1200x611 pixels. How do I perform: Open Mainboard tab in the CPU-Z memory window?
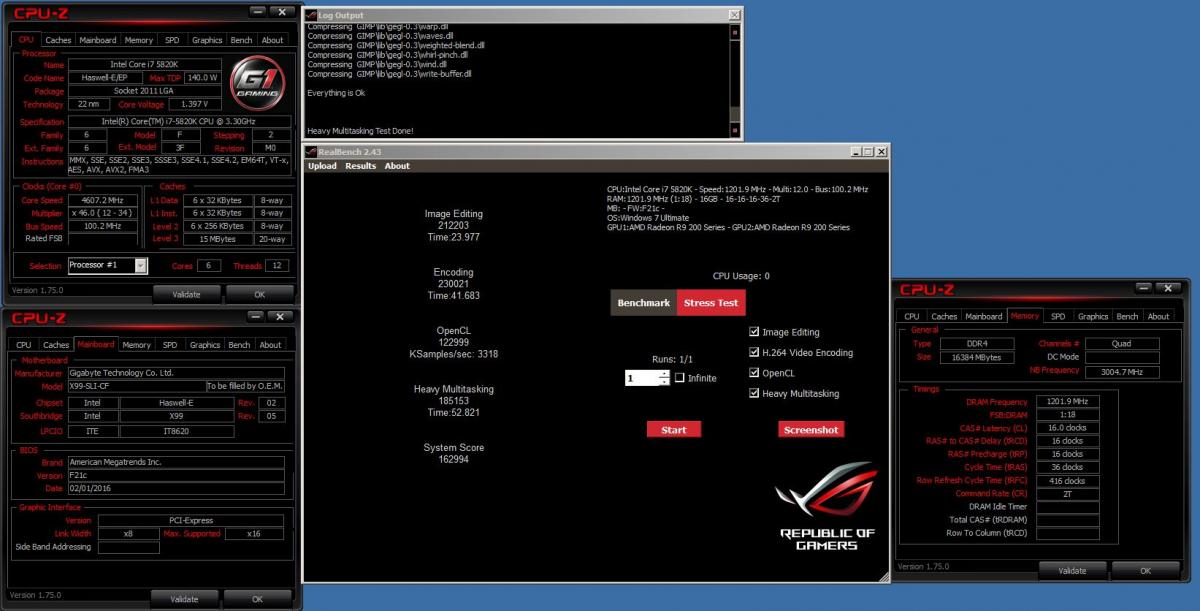coord(984,316)
